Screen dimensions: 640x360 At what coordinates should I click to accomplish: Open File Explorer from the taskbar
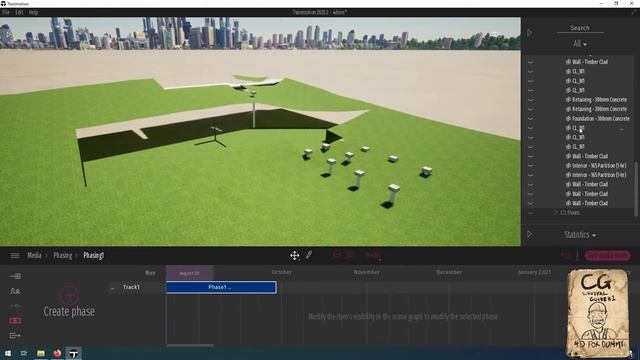click(41, 353)
